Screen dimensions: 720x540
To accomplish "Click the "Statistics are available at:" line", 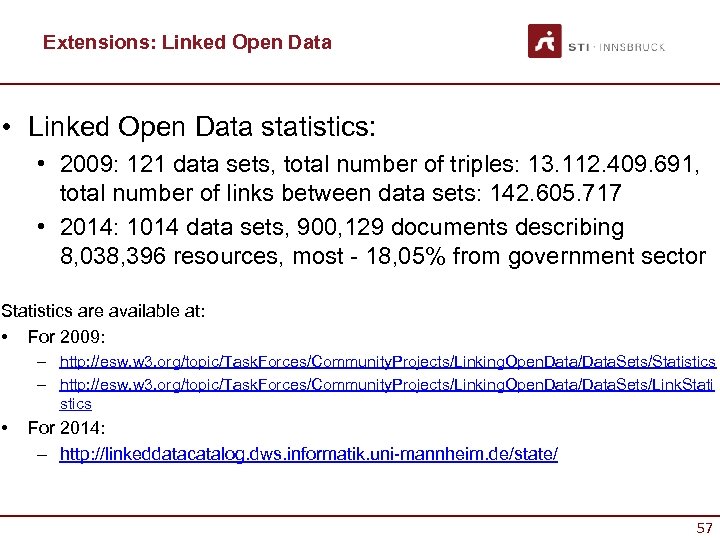I will pyautogui.click(x=103, y=311).
